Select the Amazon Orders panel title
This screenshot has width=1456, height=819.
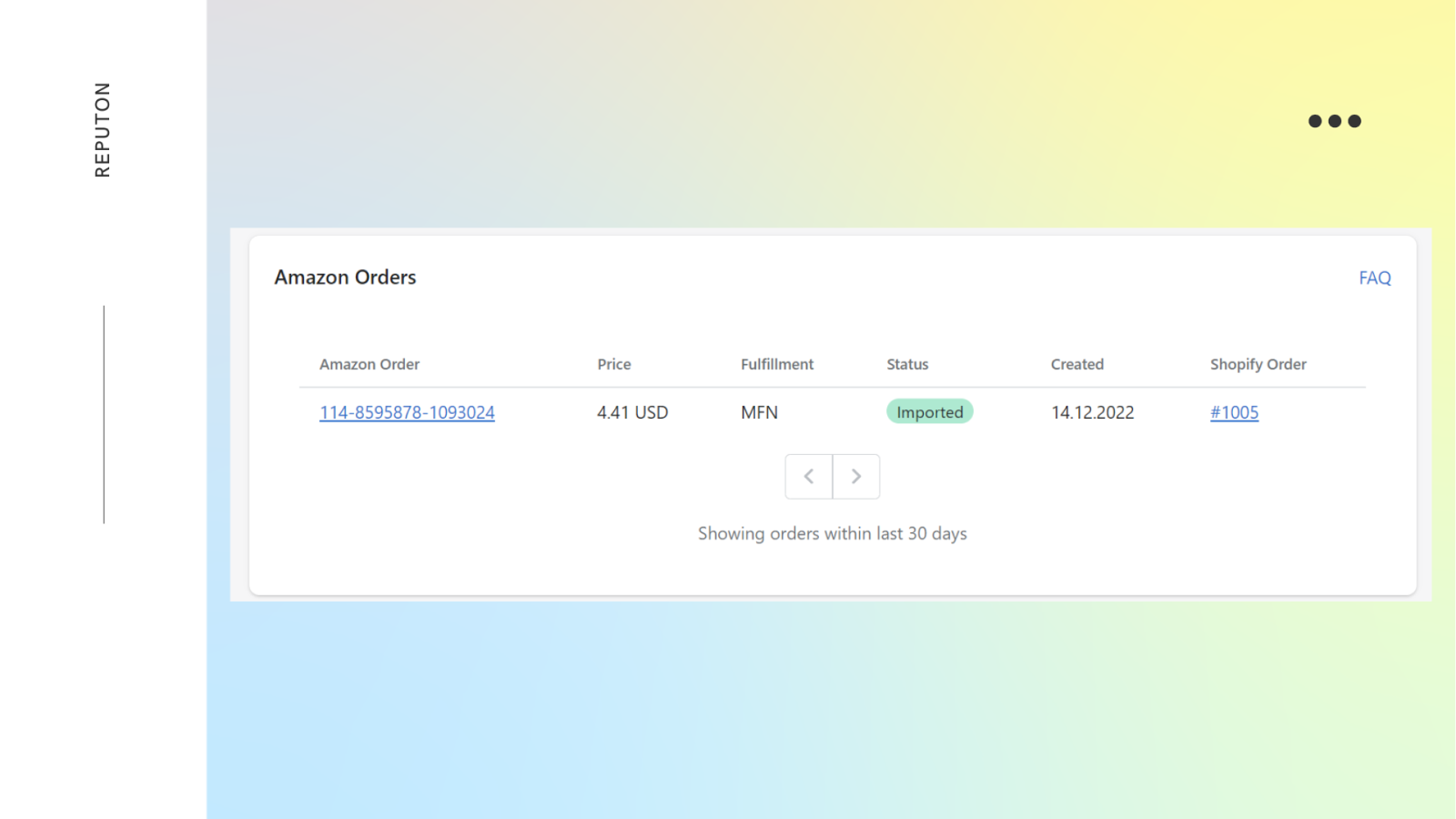pyautogui.click(x=345, y=277)
